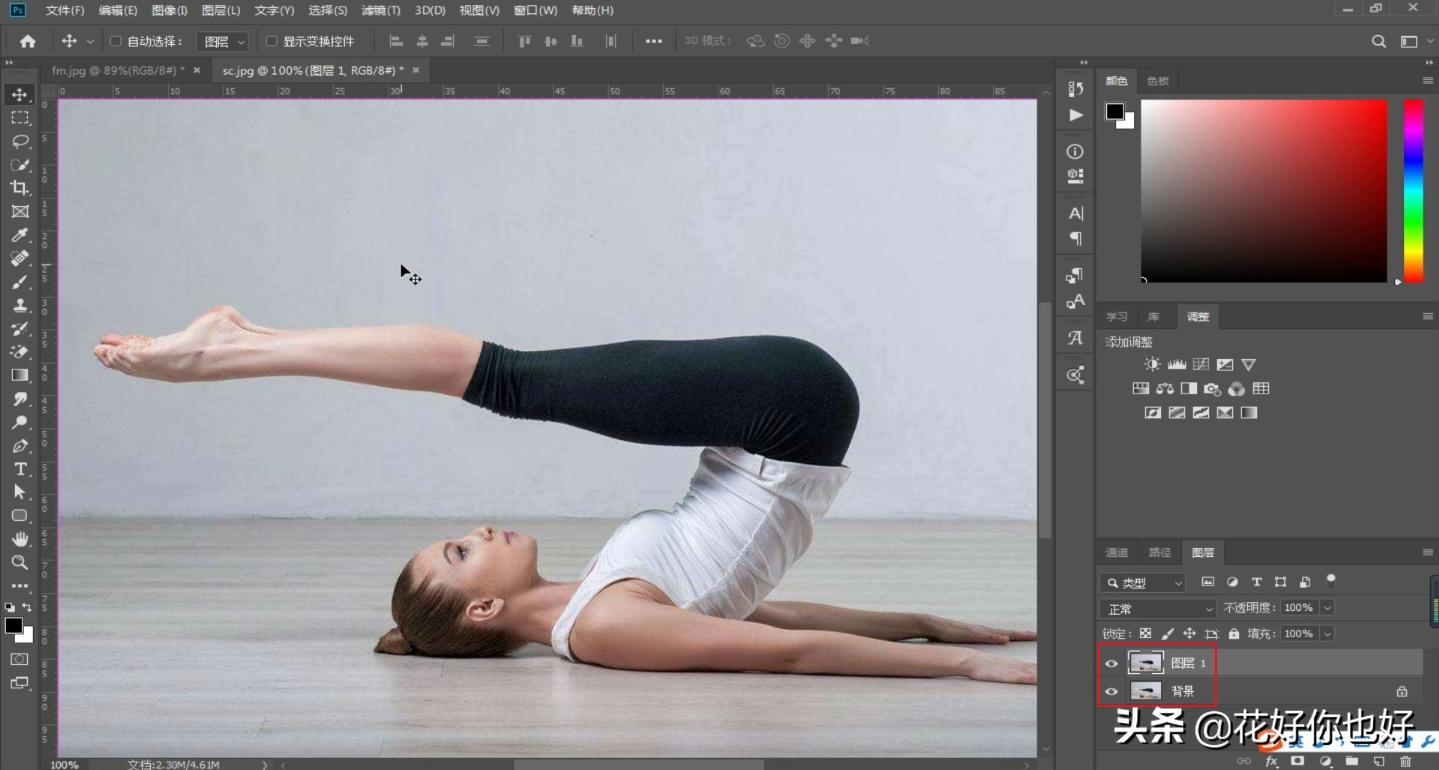The width and height of the screenshot is (1439, 770).
Task: Open the 滤镜(T) menu
Action: coord(381,10)
